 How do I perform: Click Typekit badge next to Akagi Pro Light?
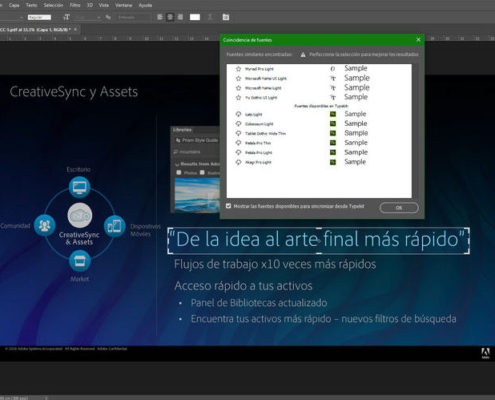(333, 162)
